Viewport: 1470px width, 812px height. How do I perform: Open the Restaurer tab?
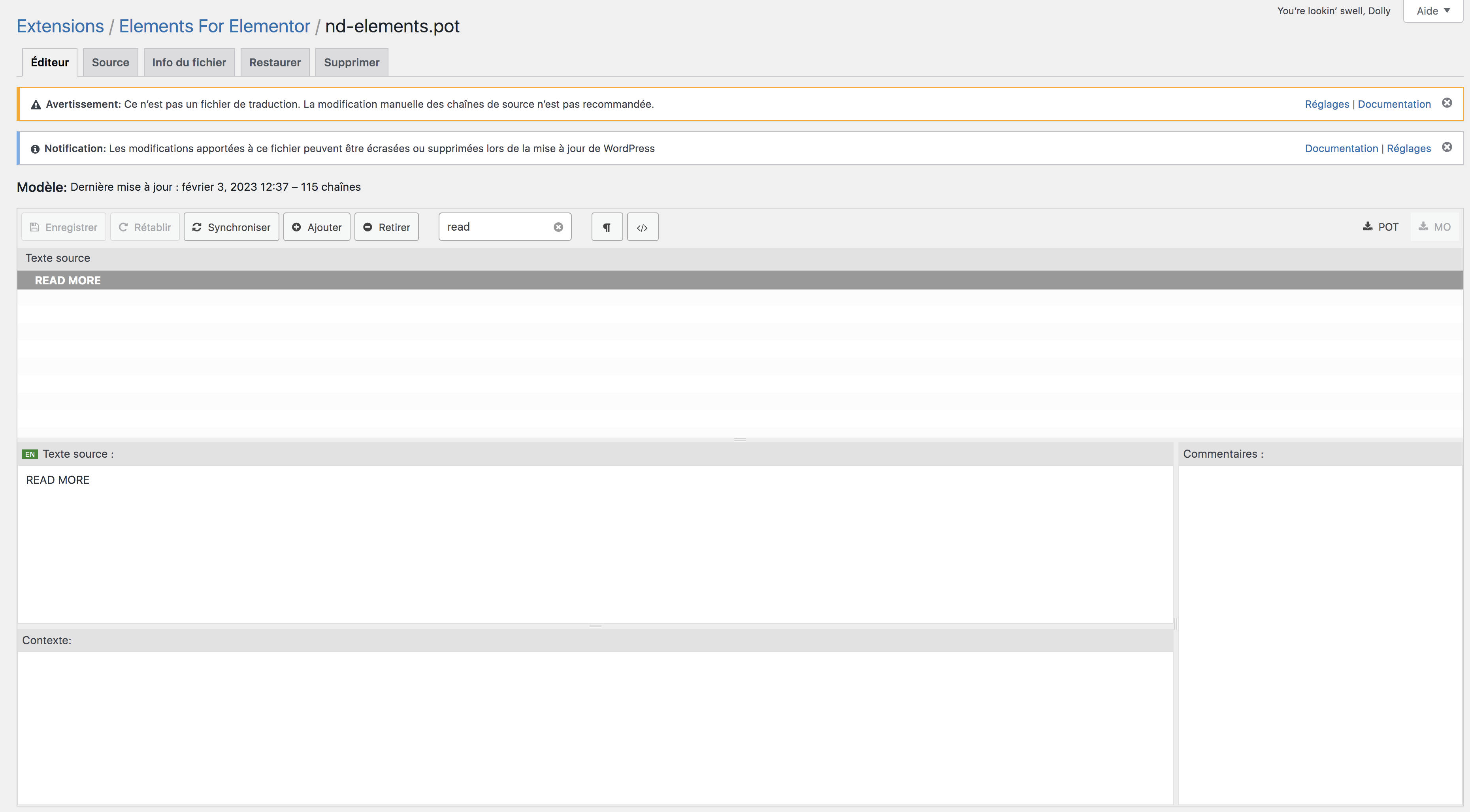click(275, 62)
